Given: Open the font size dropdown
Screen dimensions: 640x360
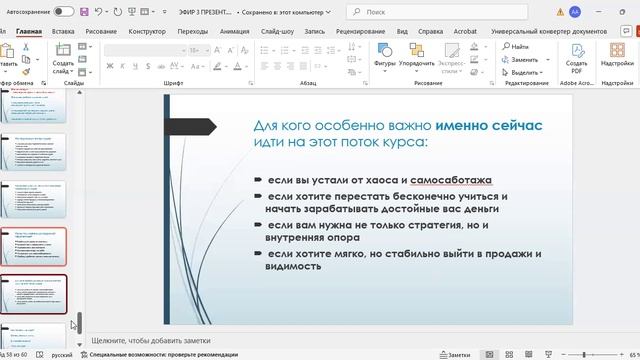Looking at the screenshot, I should tap(207, 50).
